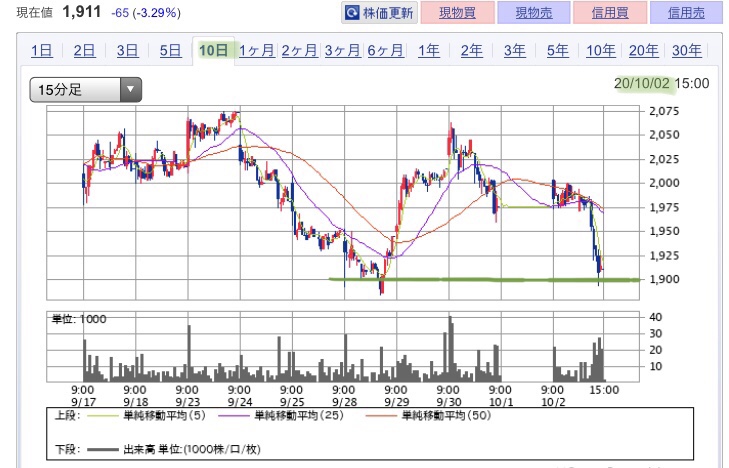The width and height of the screenshot is (729, 468).
Task: Click the 1,900 price axis label
Action: pos(664,279)
